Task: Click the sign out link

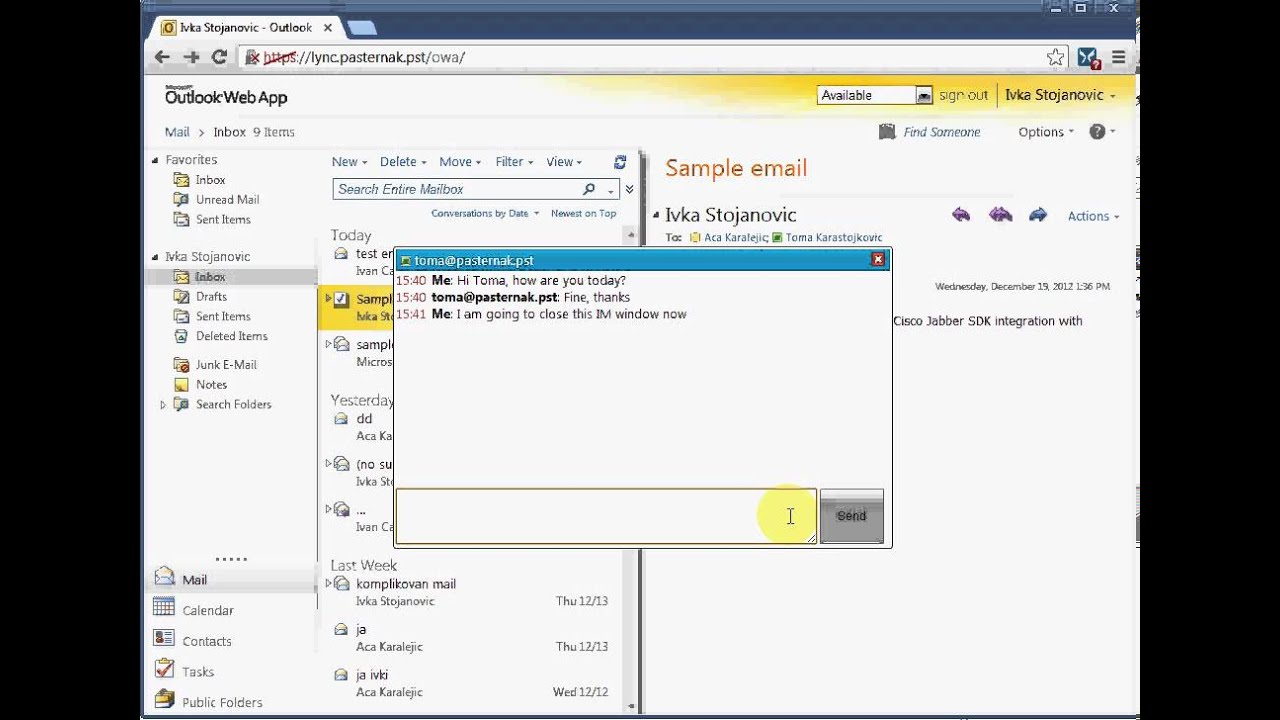Action: [963, 95]
